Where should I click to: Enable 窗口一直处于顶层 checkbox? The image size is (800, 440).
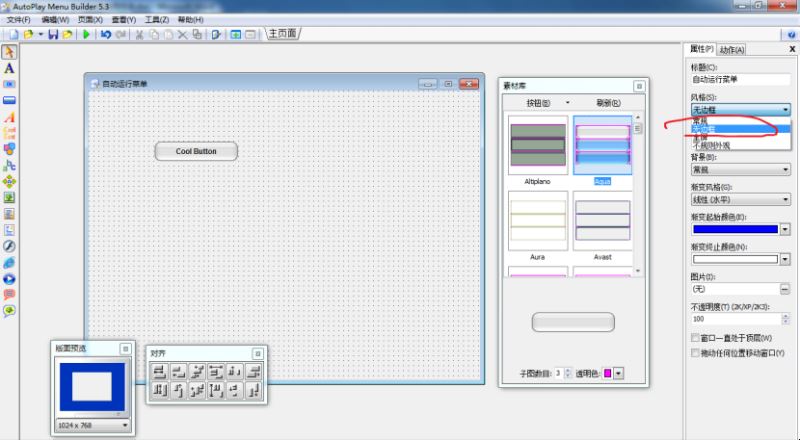[x=695, y=338]
